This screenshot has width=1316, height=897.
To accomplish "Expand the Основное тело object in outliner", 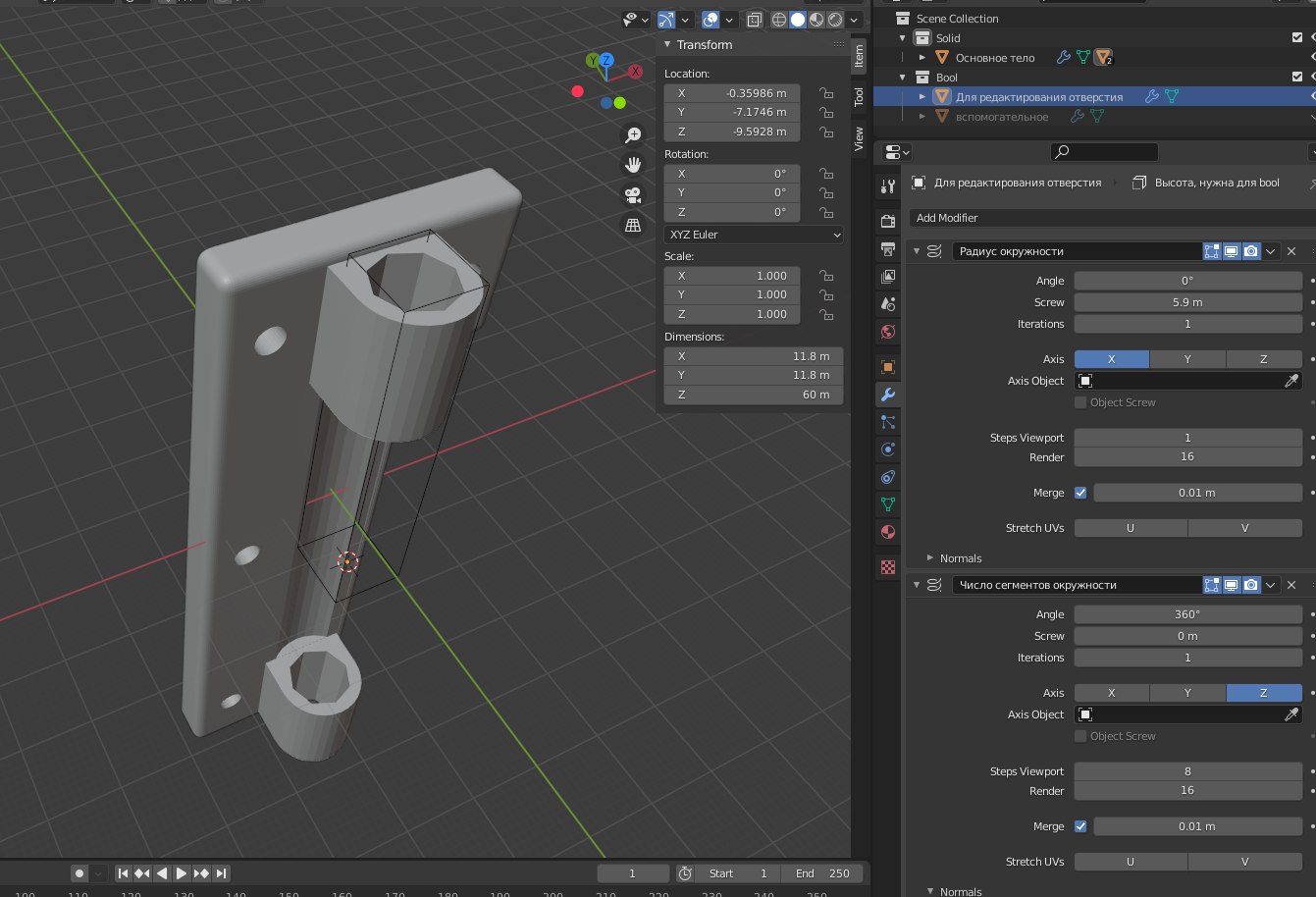I will [922, 58].
